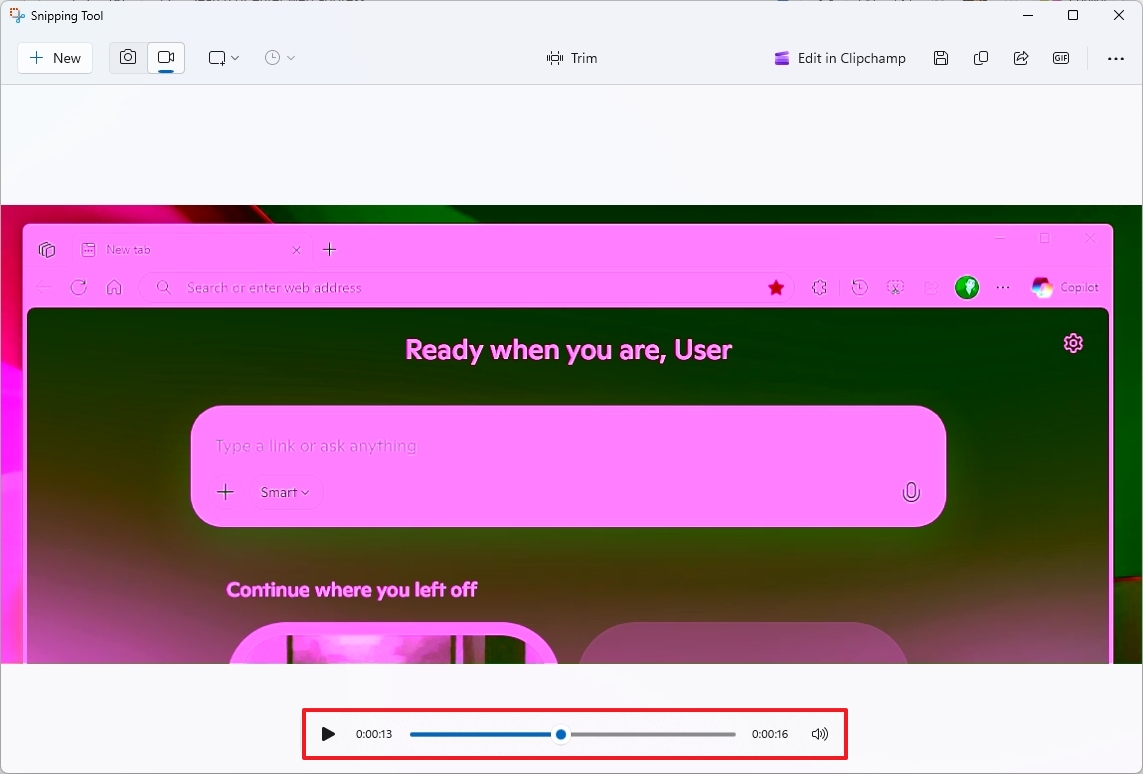
Task: Click the settings gear on the recorded page
Action: (1073, 343)
